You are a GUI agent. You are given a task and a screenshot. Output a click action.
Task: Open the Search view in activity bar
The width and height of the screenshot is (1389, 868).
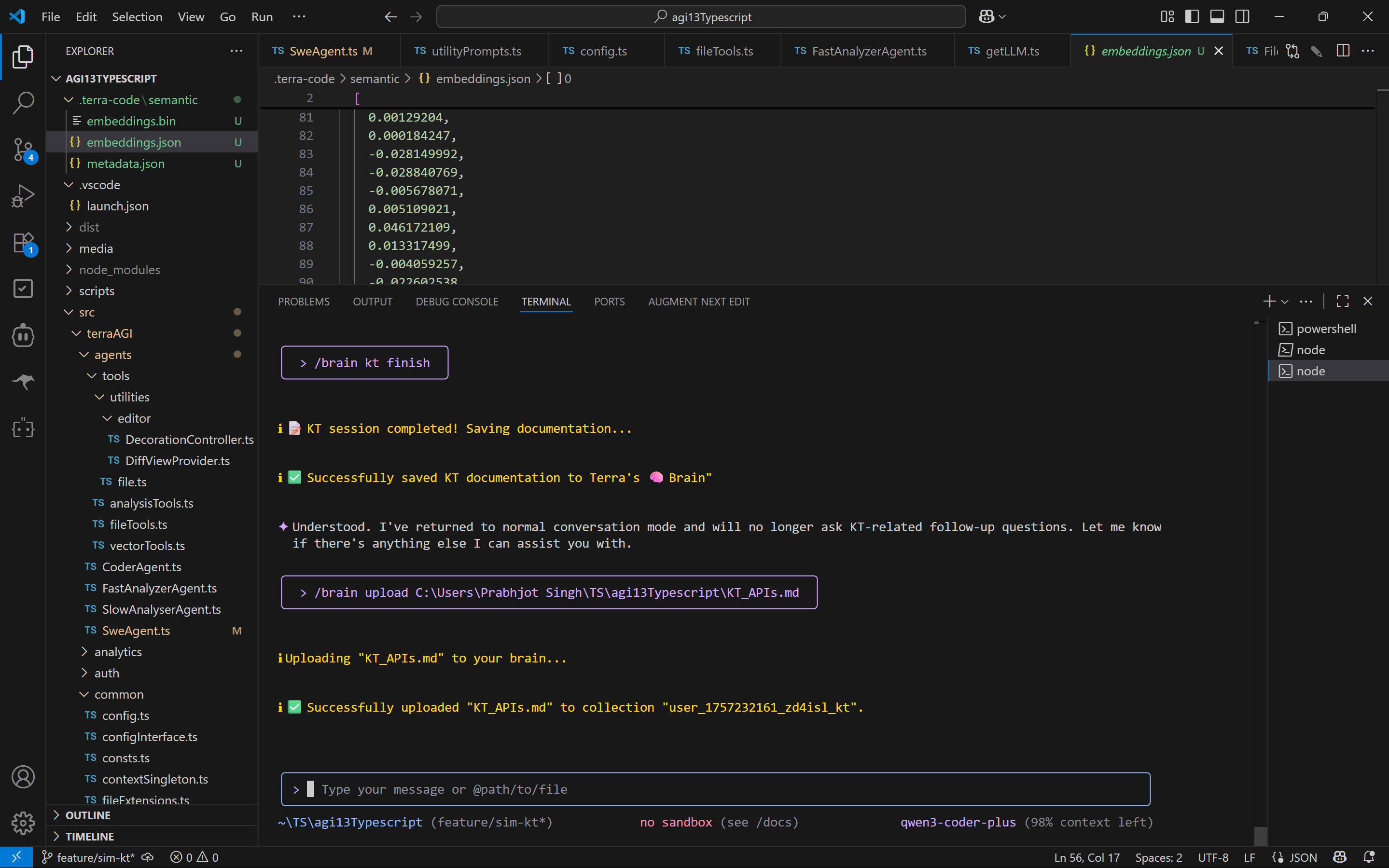click(x=23, y=103)
